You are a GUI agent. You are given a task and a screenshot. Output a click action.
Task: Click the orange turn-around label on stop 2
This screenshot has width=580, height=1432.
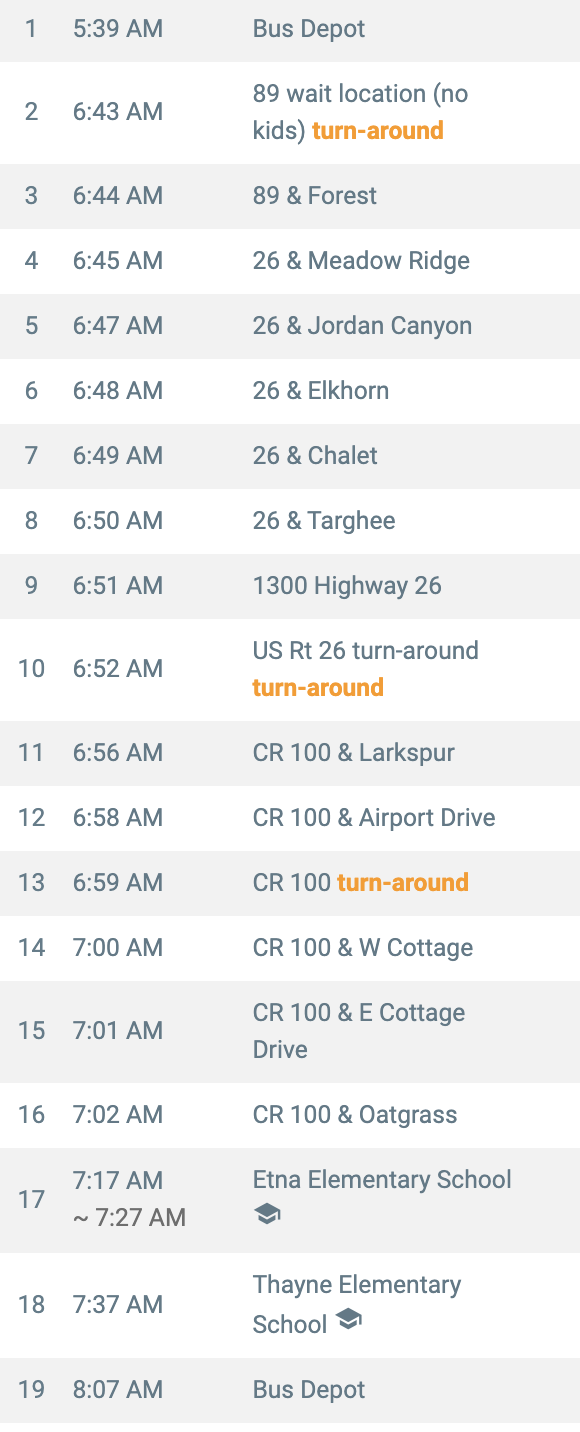[378, 131]
